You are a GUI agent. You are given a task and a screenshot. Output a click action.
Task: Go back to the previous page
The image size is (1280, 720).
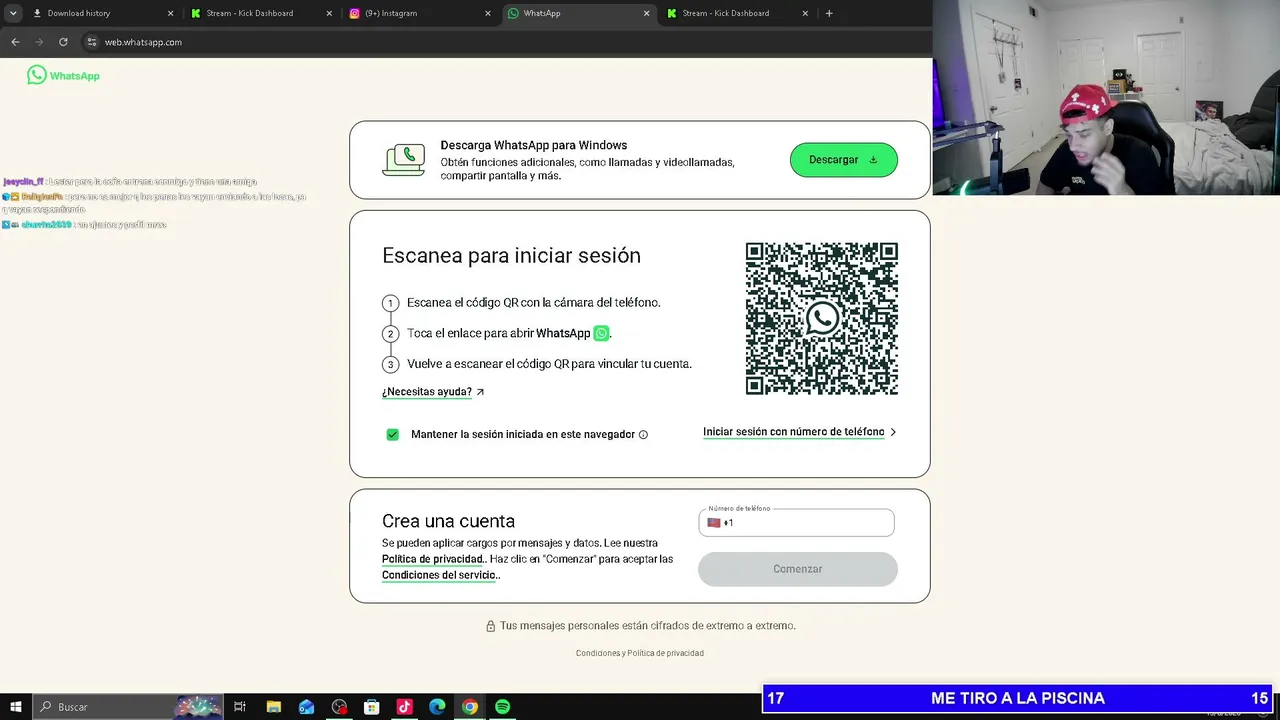(x=15, y=42)
